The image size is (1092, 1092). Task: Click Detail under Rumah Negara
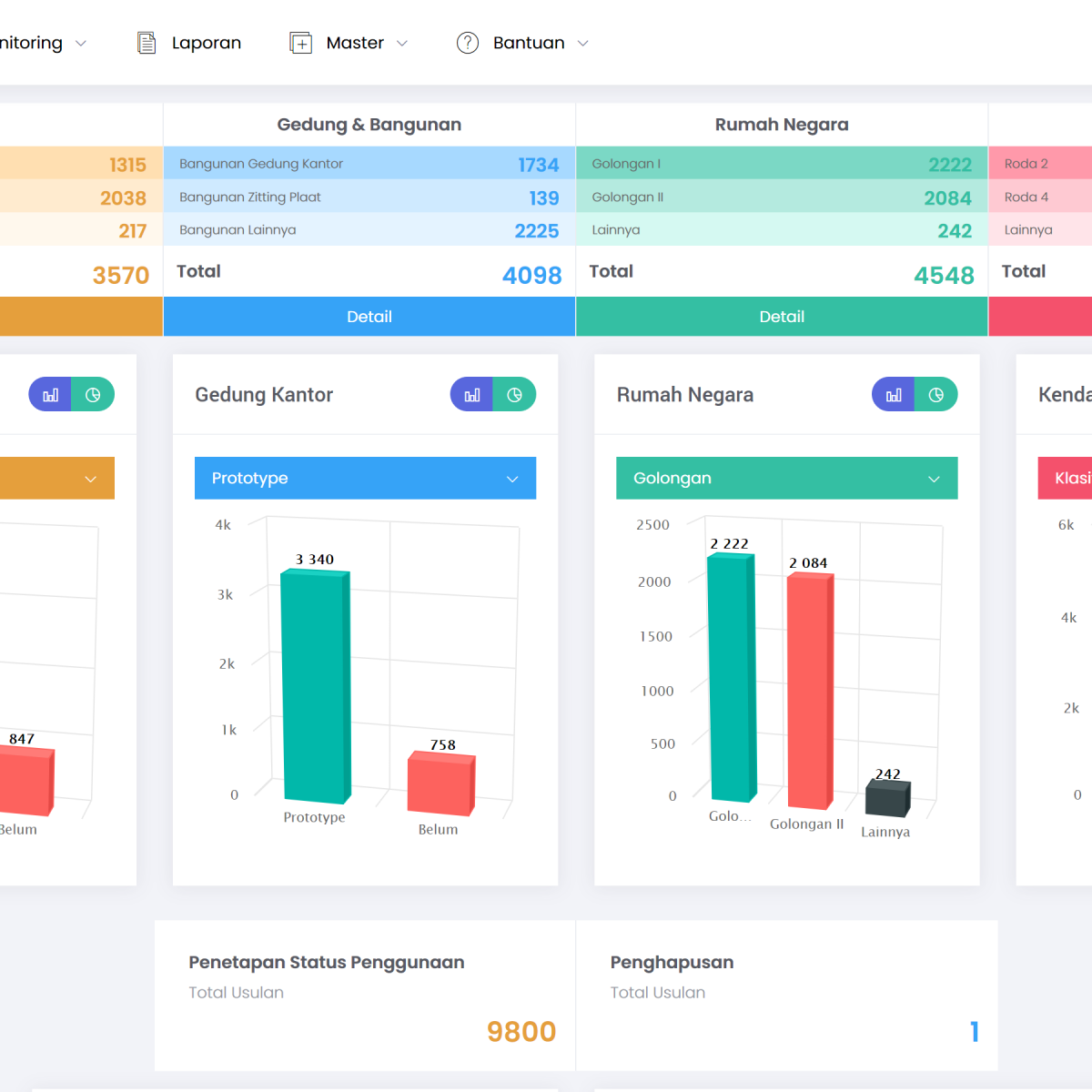click(782, 317)
